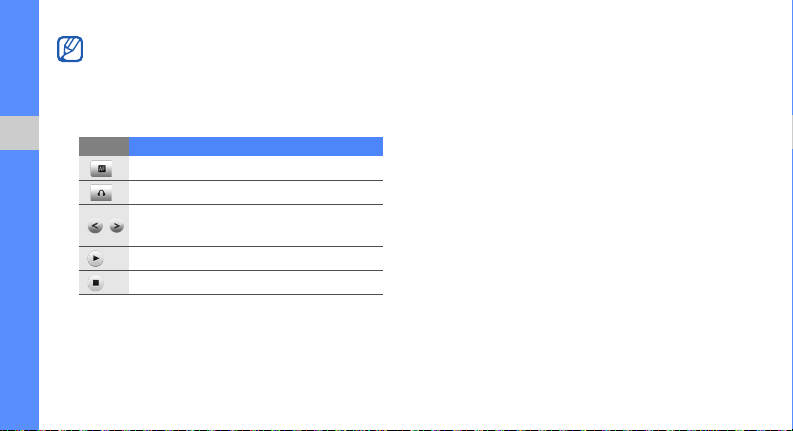Viewport: 793px width, 431px height.
Task: Select the gray tab in left sidebar
Action: tap(19, 133)
